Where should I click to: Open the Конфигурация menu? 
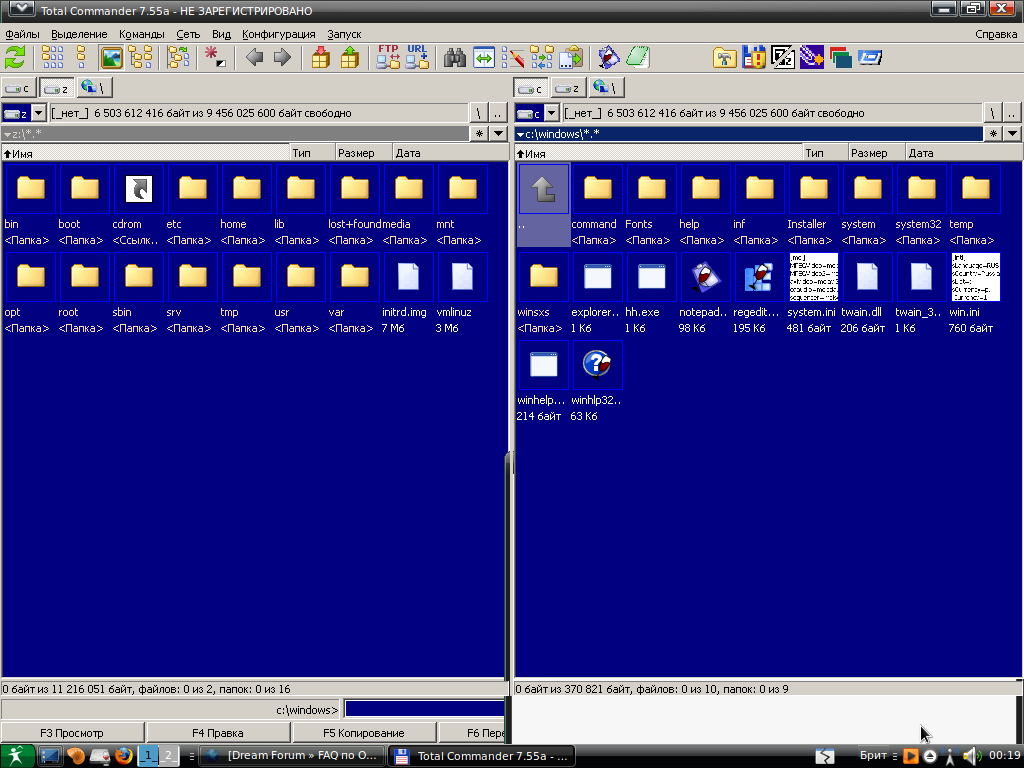(x=279, y=34)
